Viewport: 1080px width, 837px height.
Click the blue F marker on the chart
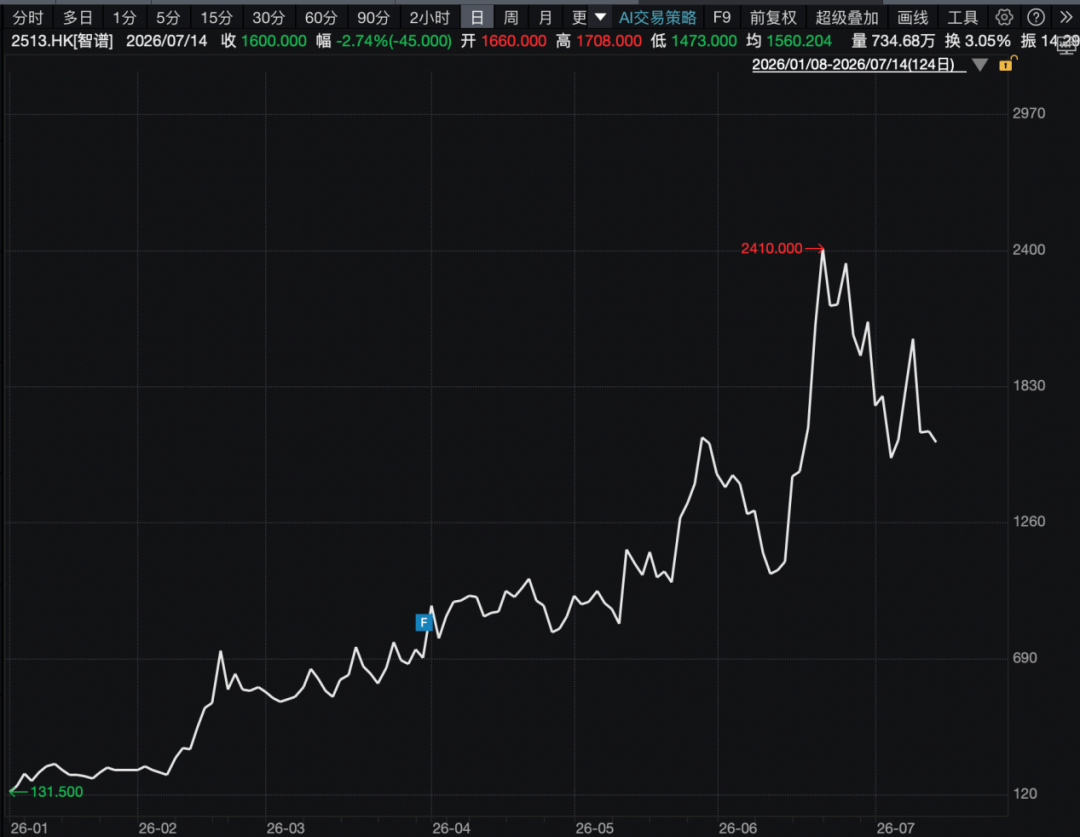[x=424, y=623]
